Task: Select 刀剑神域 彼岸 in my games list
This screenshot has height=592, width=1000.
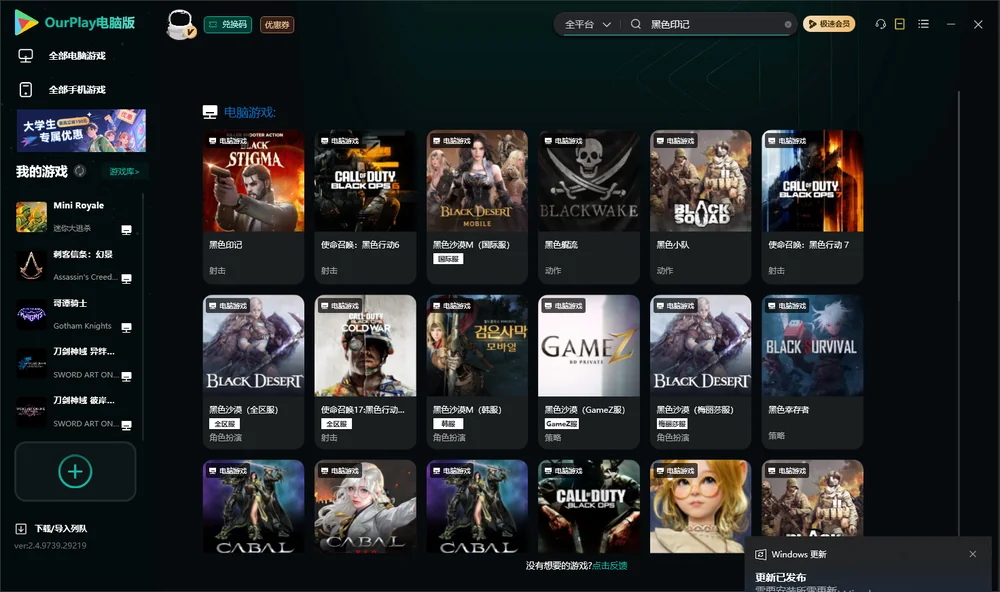Action: pyautogui.click(x=77, y=412)
